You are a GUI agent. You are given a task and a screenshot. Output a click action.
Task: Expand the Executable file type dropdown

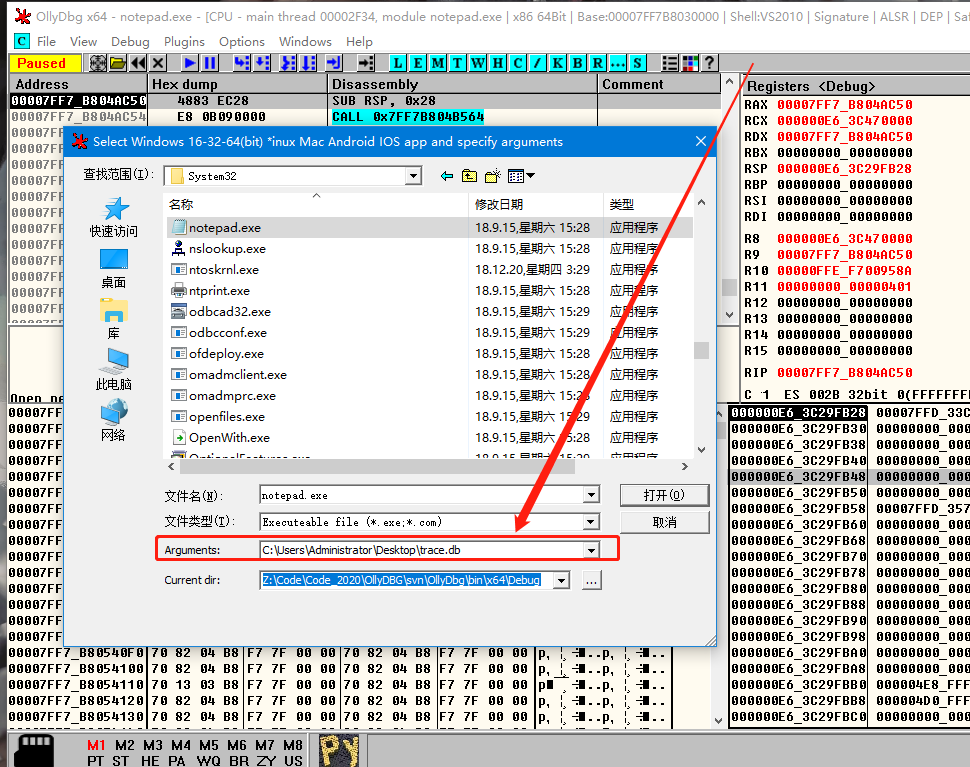click(591, 522)
